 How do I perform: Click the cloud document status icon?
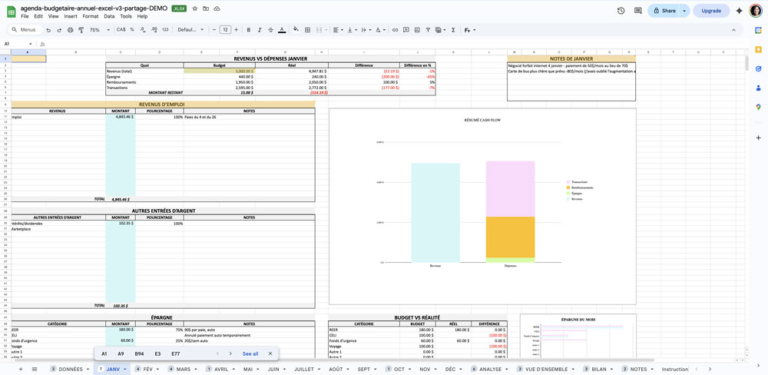click(217, 9)
